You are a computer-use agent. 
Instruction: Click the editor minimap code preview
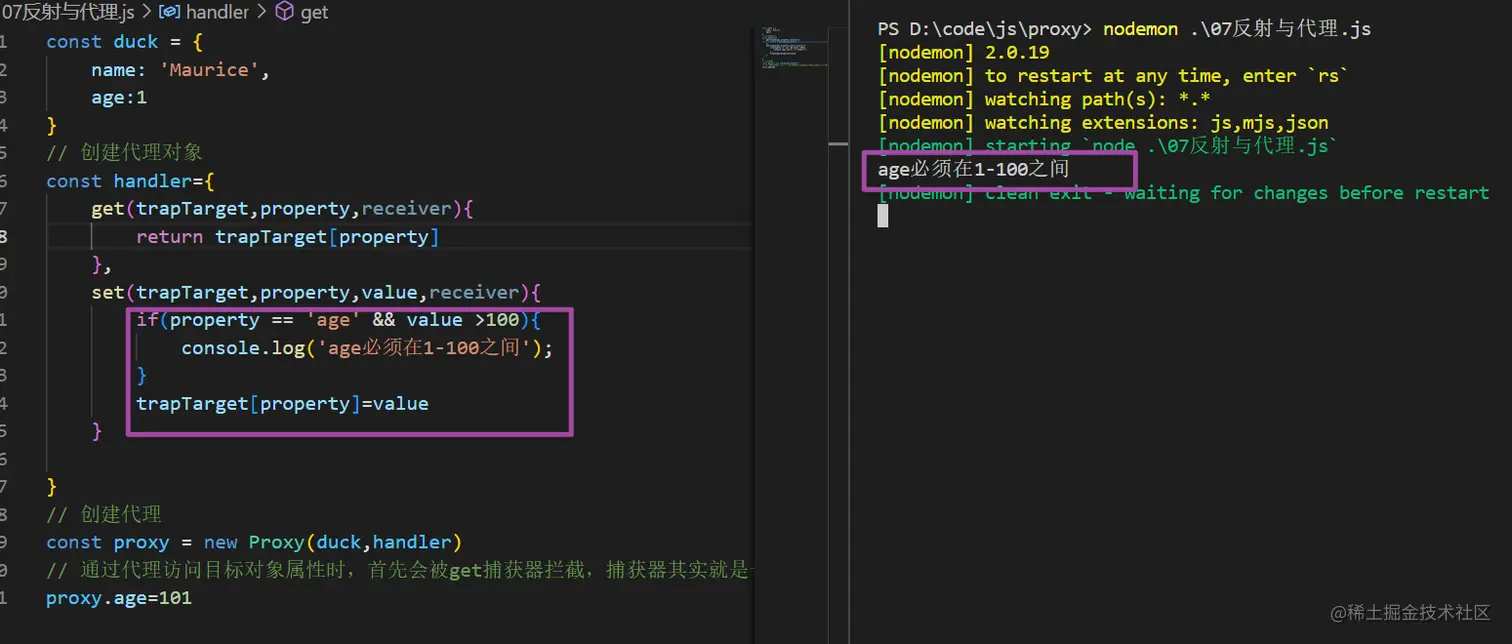(x=794, y=47)
